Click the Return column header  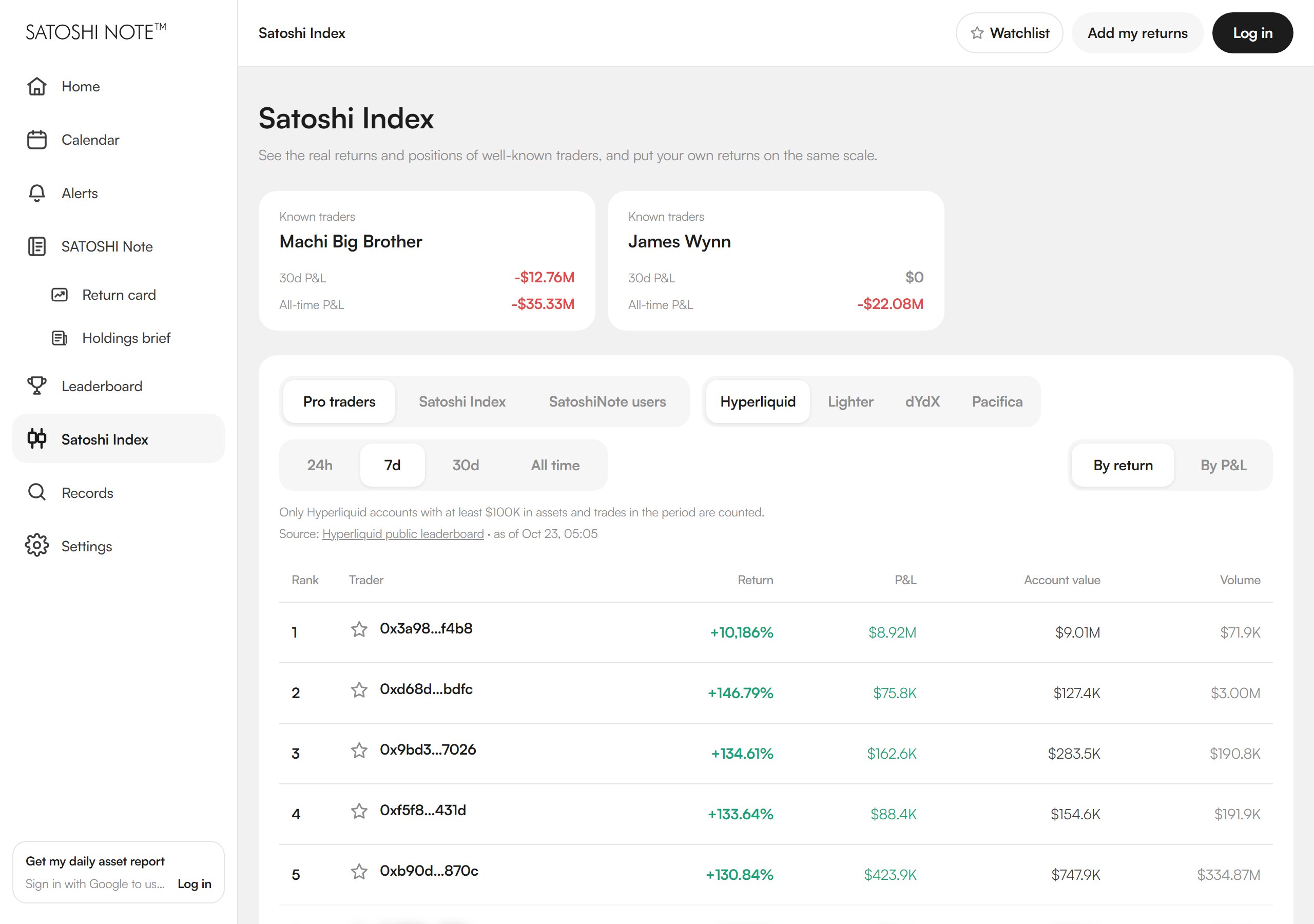pyautogui.click(x=756, y=580)
